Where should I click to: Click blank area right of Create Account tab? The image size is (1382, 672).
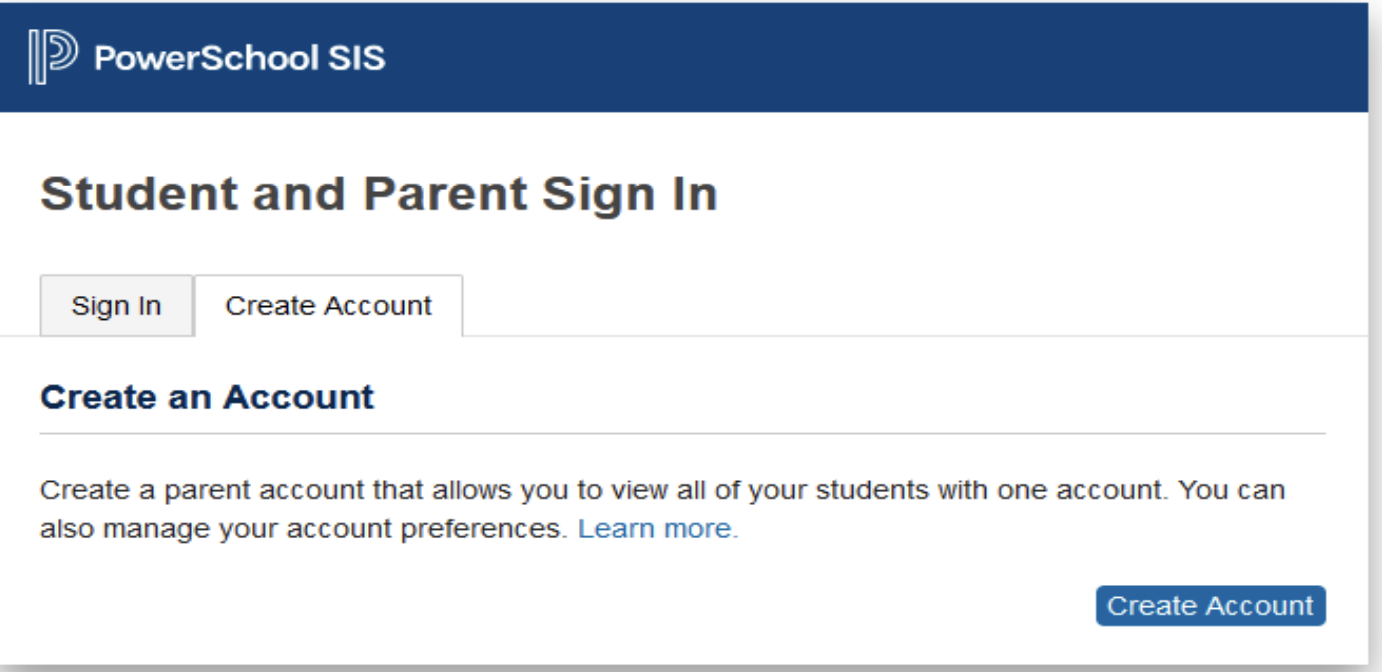pos(900,306)
